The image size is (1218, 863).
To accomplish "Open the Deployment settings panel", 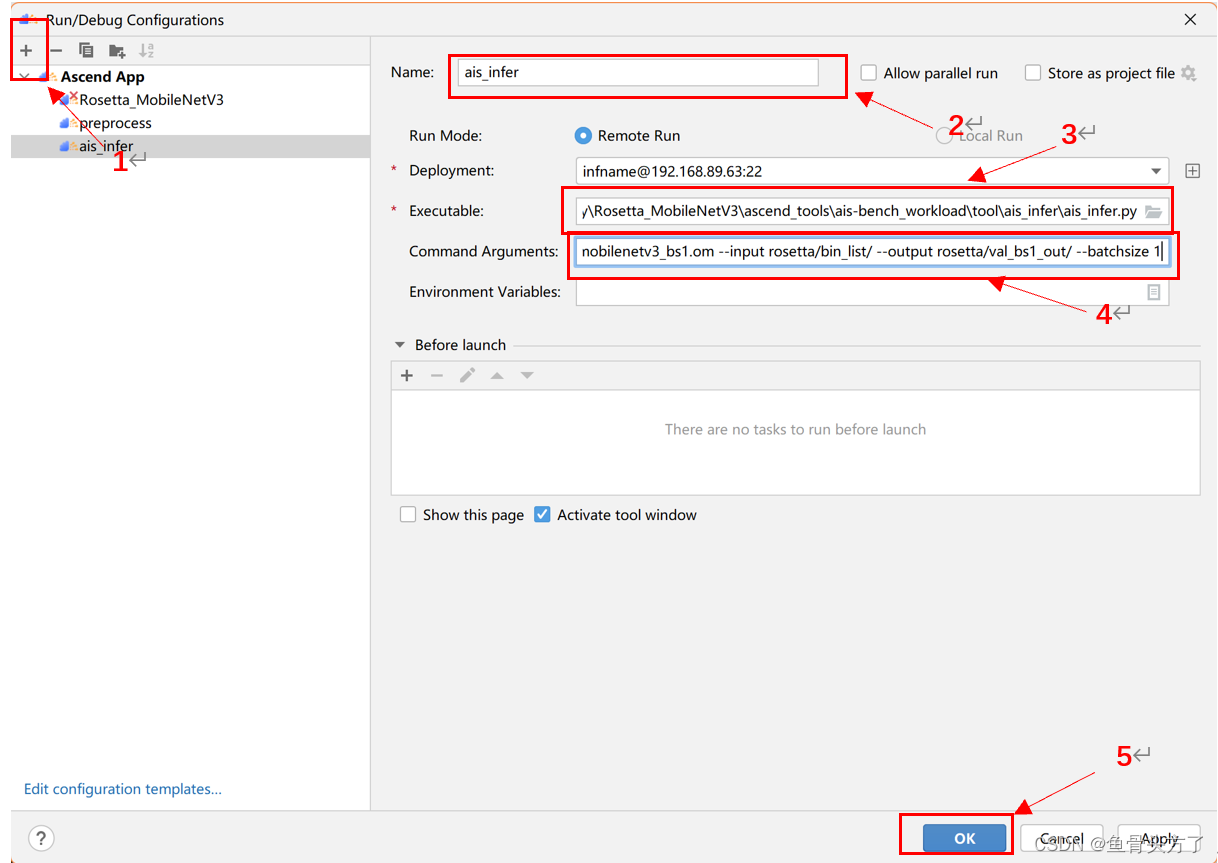I will tap(1193, 170).
